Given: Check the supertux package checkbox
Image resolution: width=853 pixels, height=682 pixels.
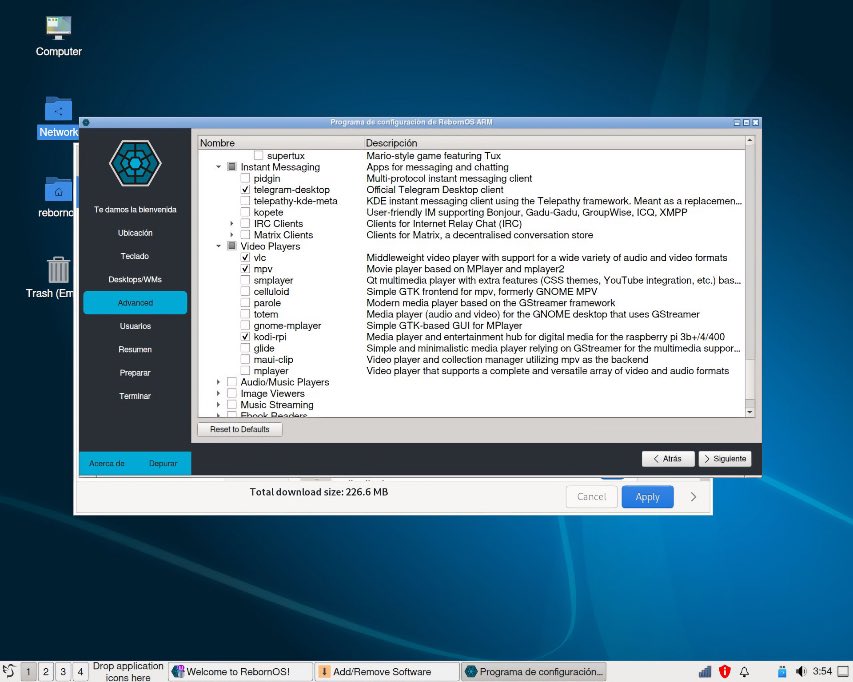Looking at the screenshot, I should pyautogui.click(x=258, y=156).
